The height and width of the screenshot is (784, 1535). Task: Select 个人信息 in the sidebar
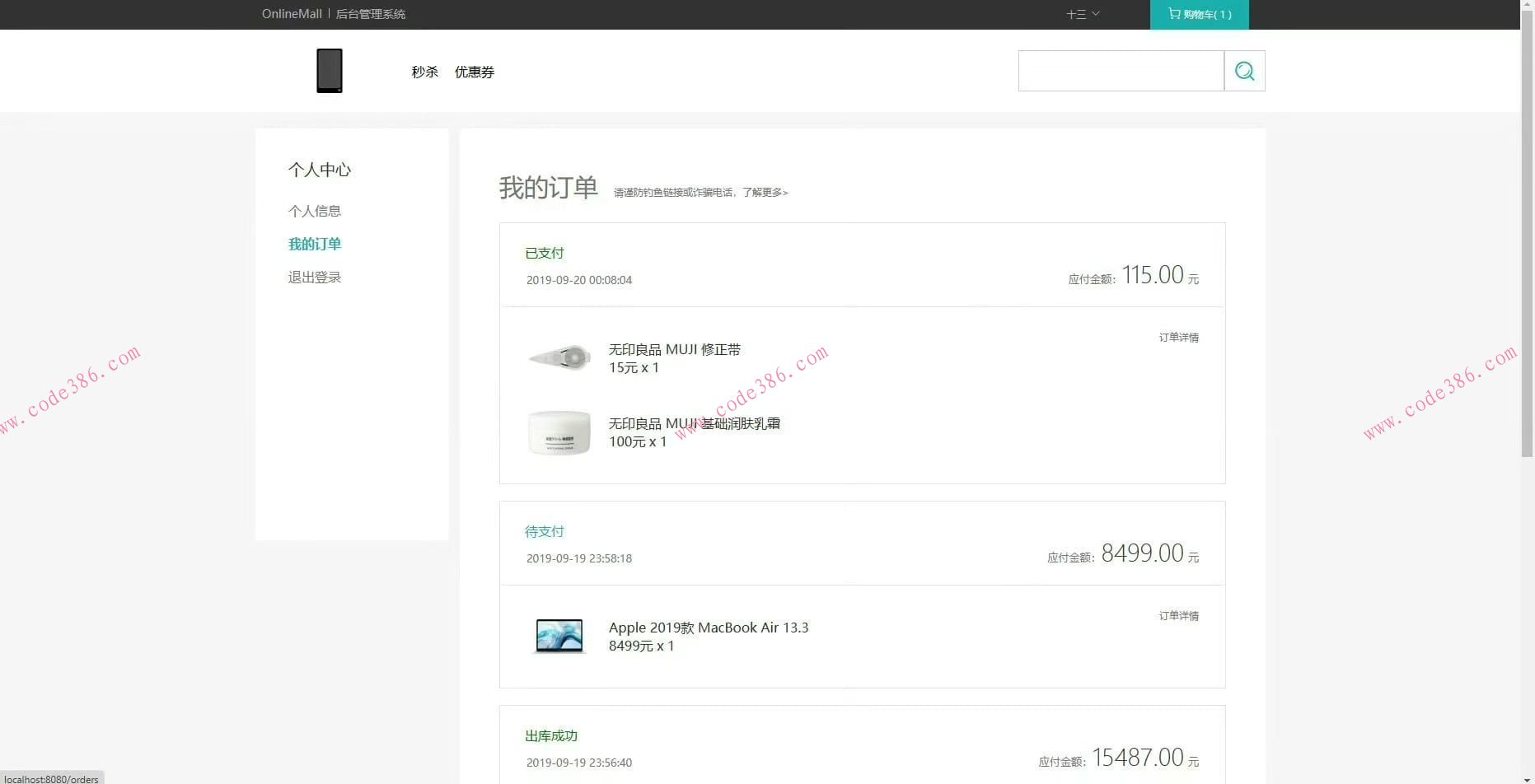point(315,211)
